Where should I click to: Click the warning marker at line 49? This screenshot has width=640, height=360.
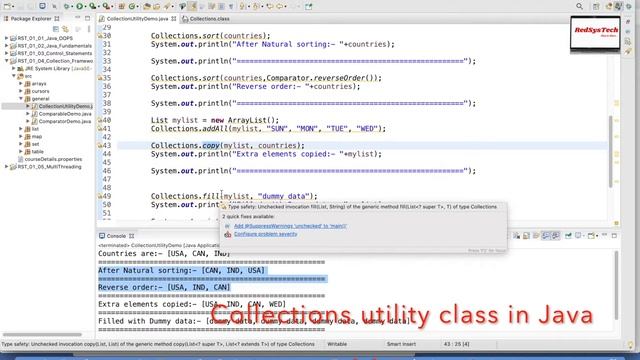pos(100,196)
